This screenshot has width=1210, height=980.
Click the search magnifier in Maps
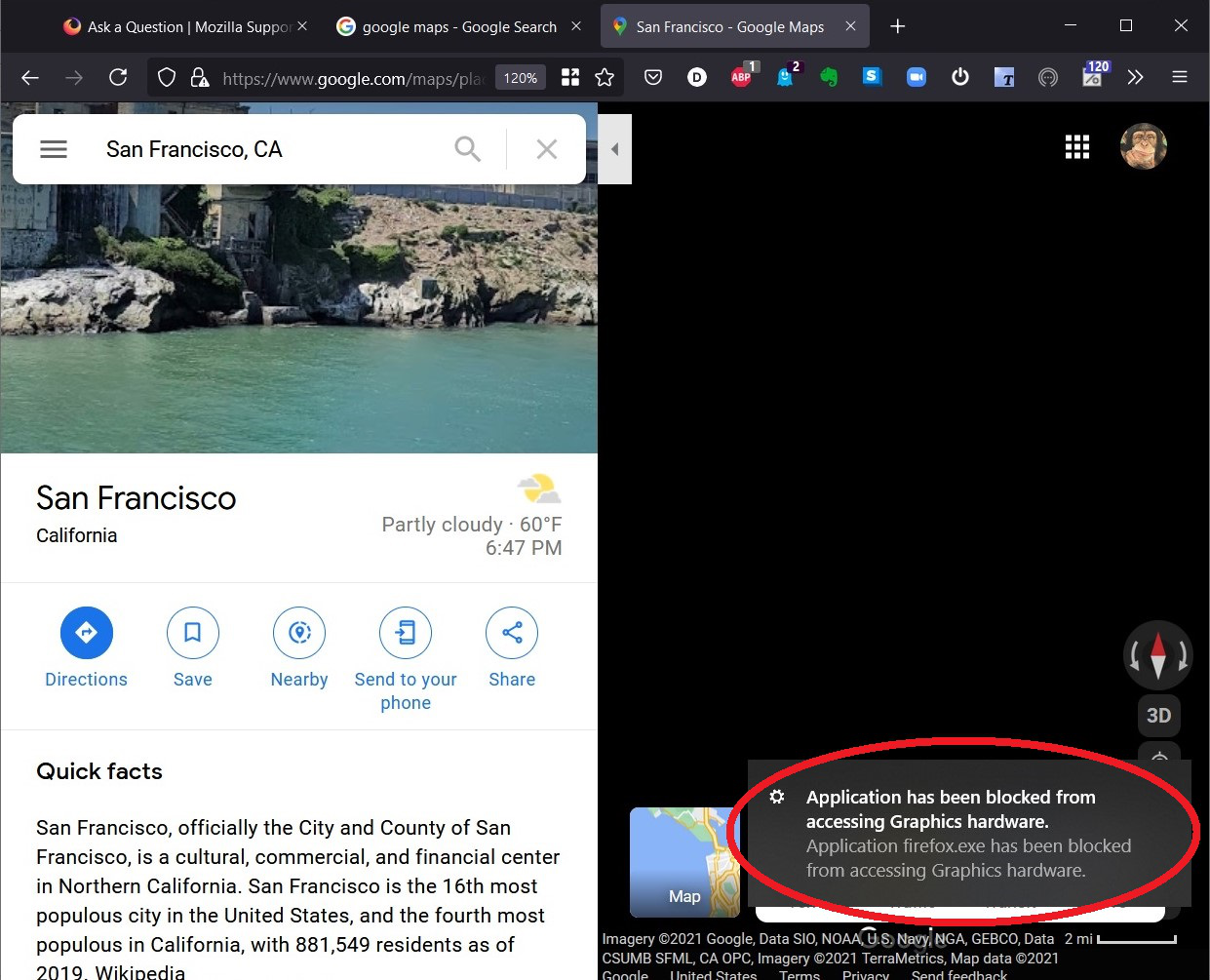[468, 149]
